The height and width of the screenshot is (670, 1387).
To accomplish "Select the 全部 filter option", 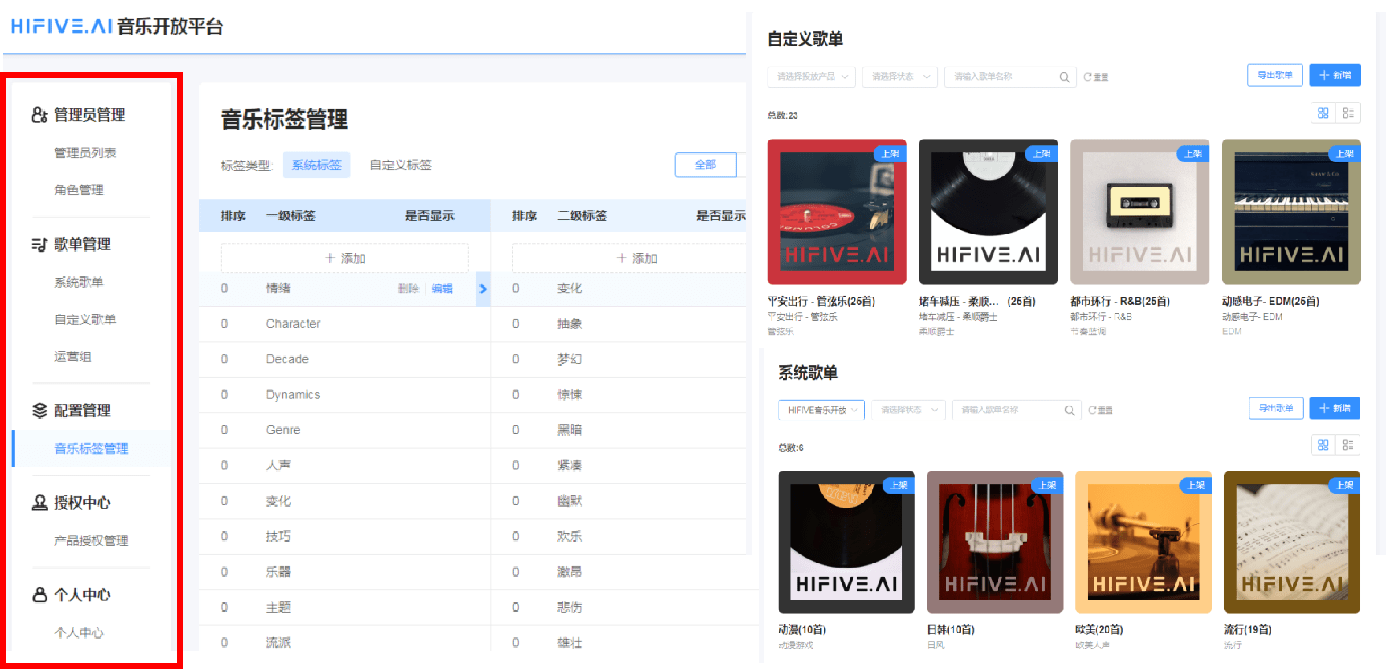I will tap(705, 165).
